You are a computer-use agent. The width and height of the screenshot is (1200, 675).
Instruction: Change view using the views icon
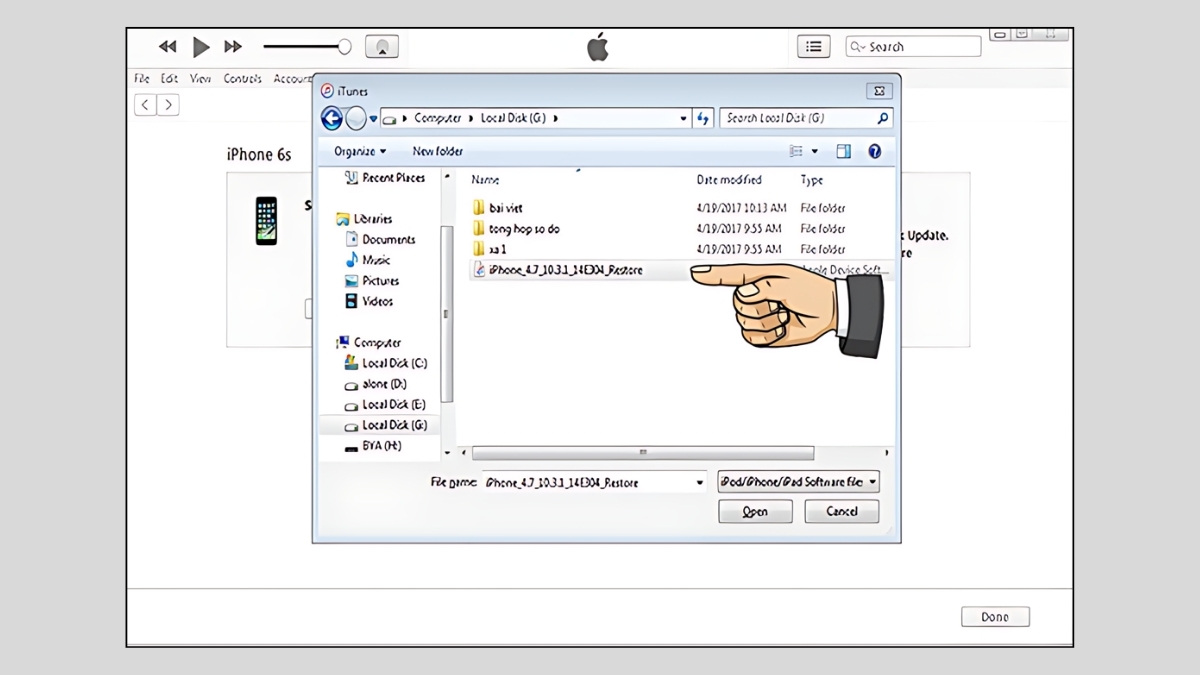(x=797, y=151)
